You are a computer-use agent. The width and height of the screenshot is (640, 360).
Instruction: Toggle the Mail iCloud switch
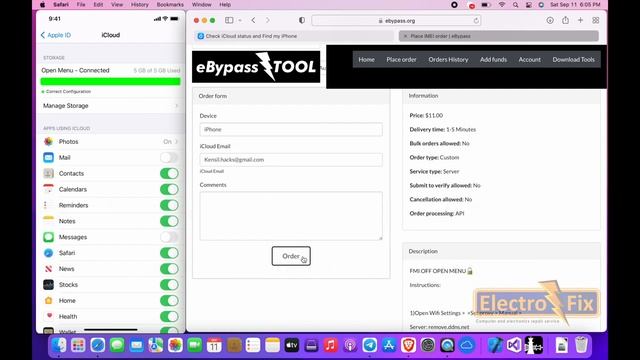point(169,158)
